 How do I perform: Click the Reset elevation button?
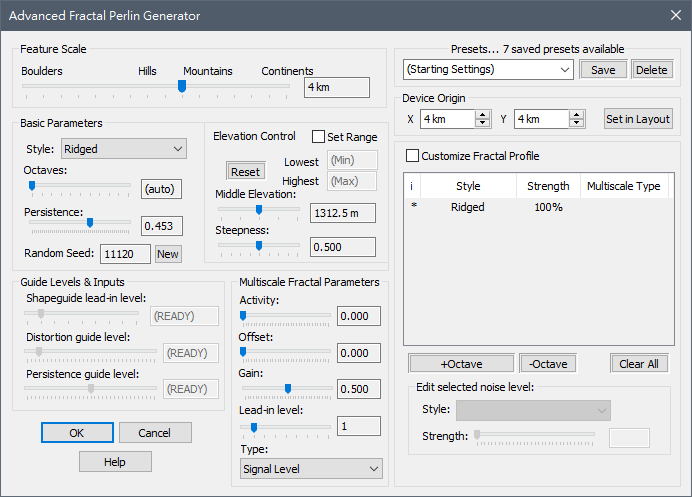245,172
